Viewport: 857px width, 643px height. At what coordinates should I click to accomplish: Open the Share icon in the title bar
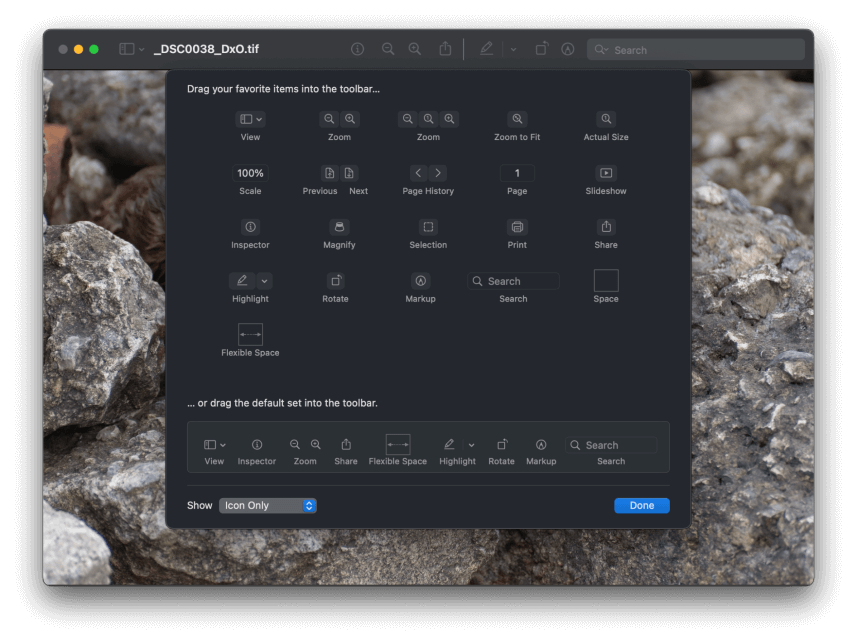coord(443,48)
